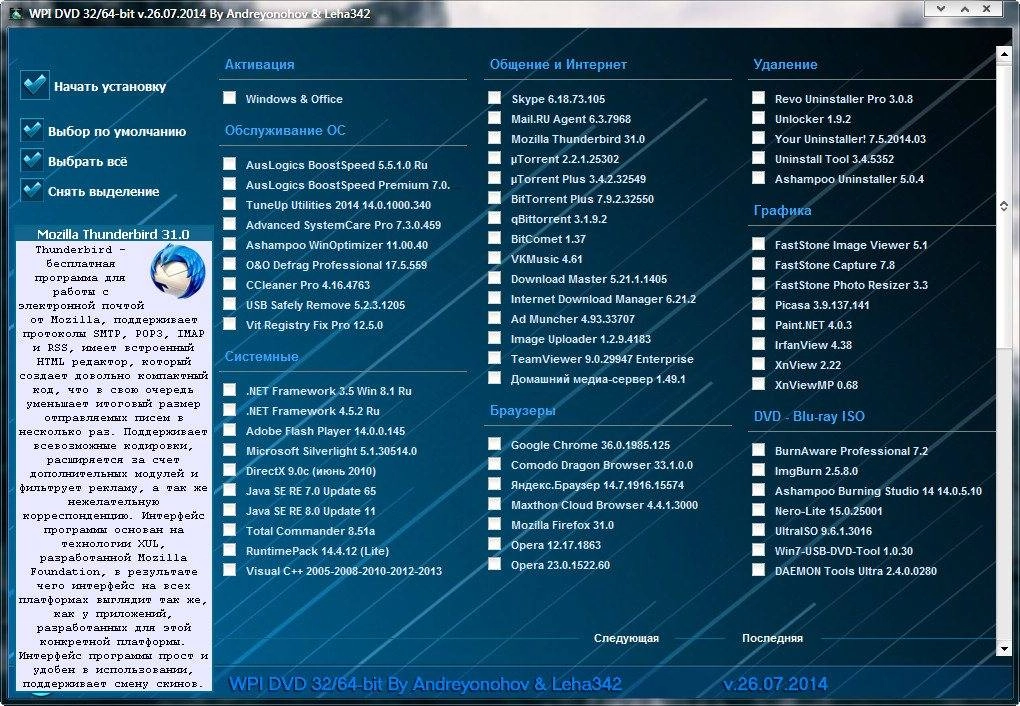Click Uninstall Tool 3.4.5352 label
Viewport: 1020px width, 706px height.
[x=834, y=159]
